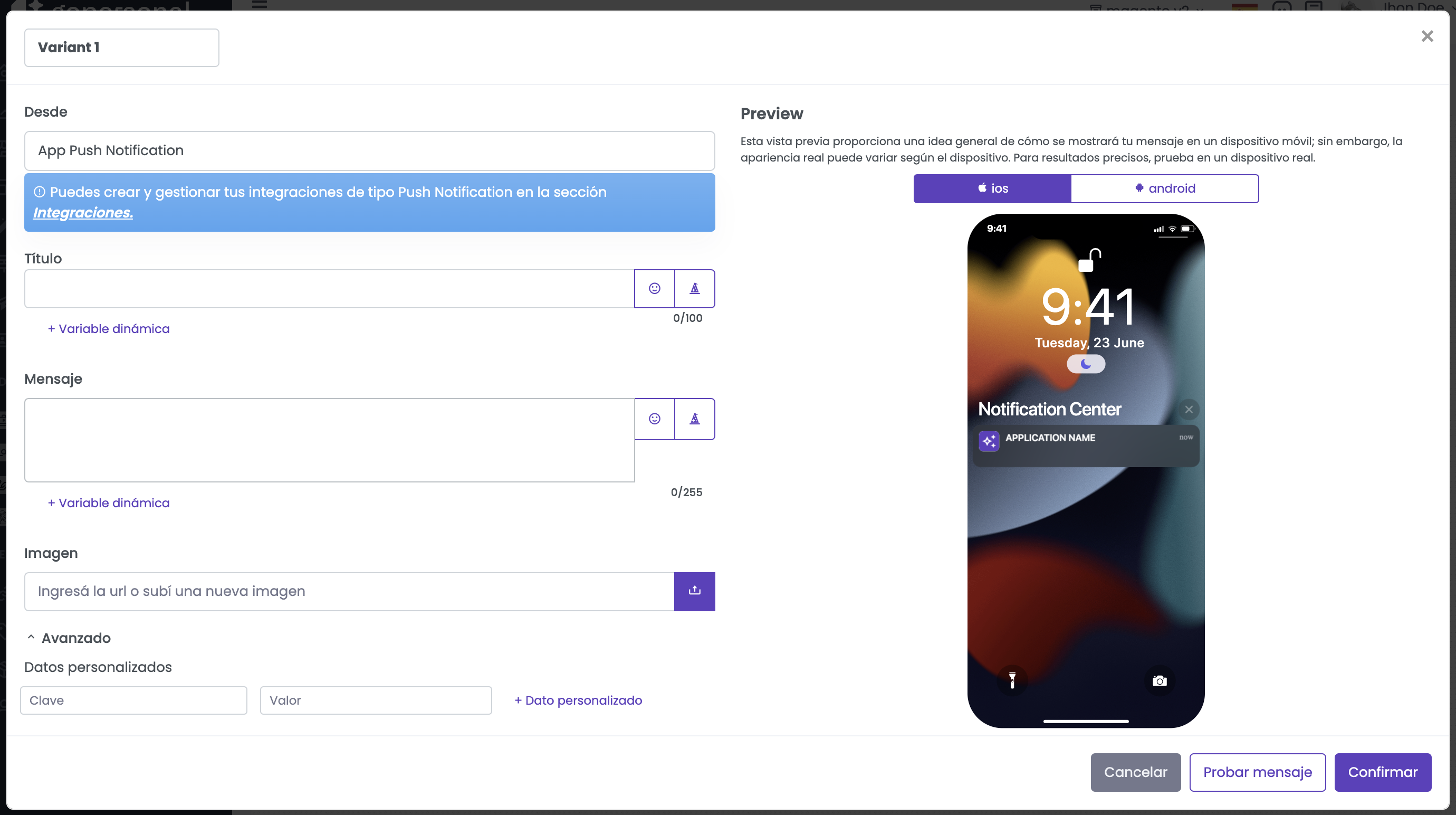The height and width of the screenshot is (815, 1456).
Task: Click AI text generator icon beside Mensaje
Action: (694, 419)
